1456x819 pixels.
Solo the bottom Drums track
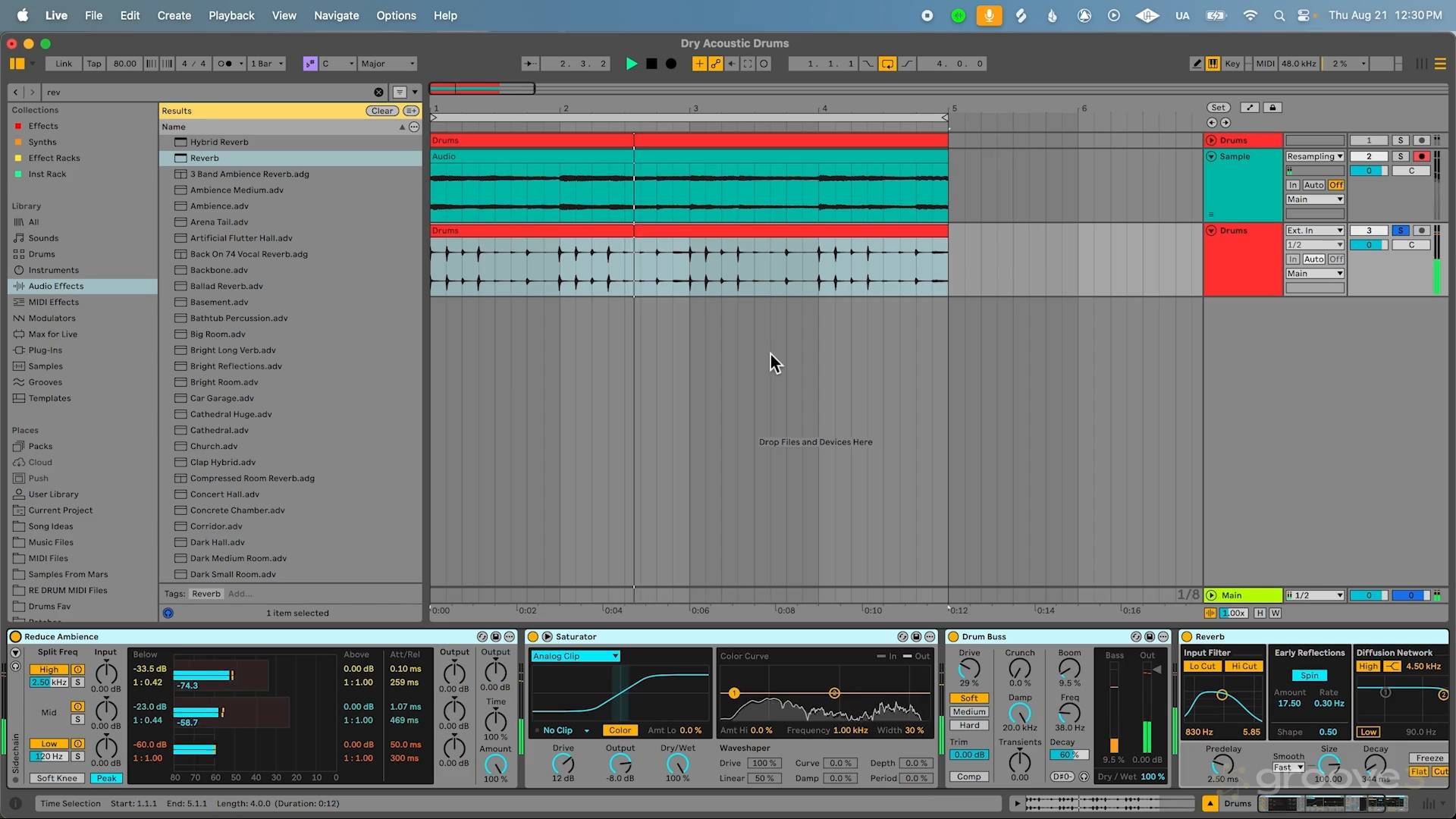[1400, 230]
